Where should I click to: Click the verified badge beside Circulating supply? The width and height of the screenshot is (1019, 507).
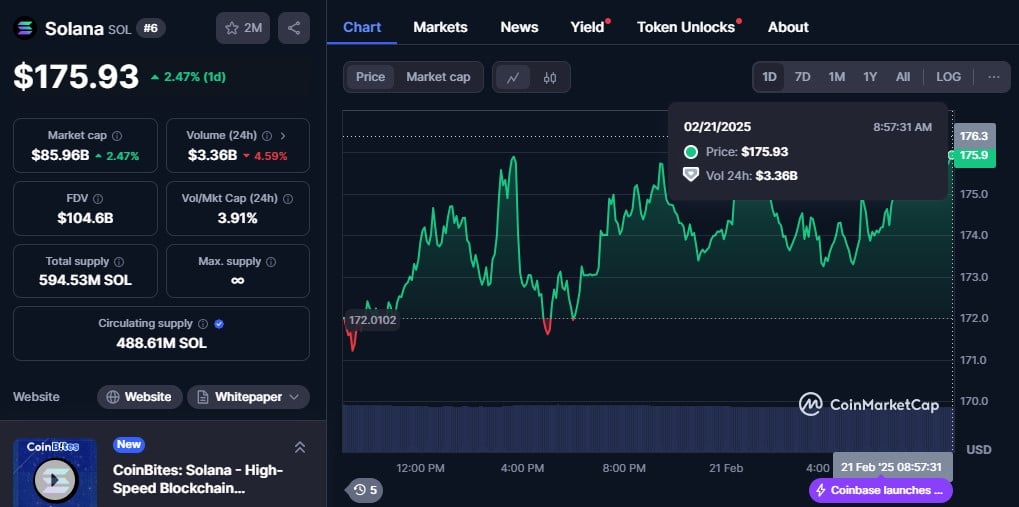click(219, 324)
